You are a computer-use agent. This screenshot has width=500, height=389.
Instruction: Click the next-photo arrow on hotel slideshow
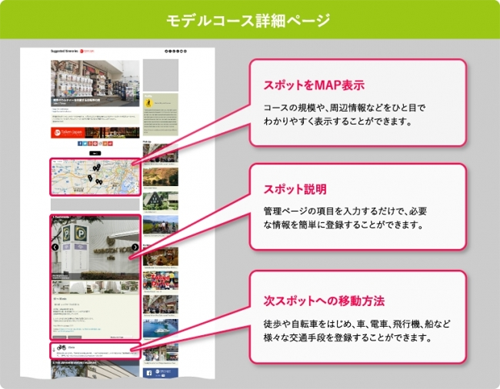[x=135, y=247]
